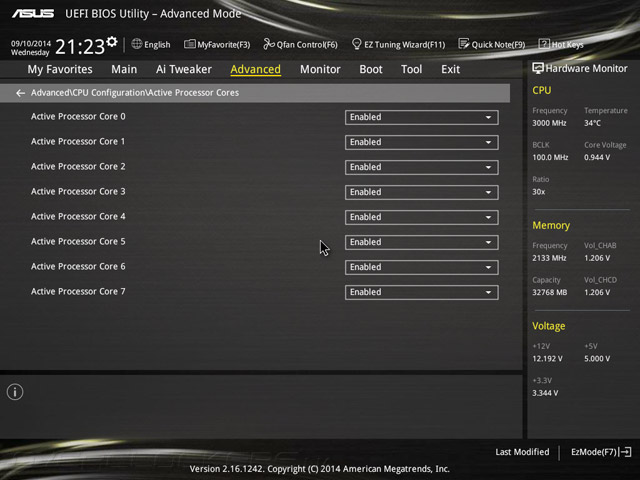The image size is (640, 480).
Task: Switch to My Favorites tab
Action: pyautogui.click(x=60, y=69)
